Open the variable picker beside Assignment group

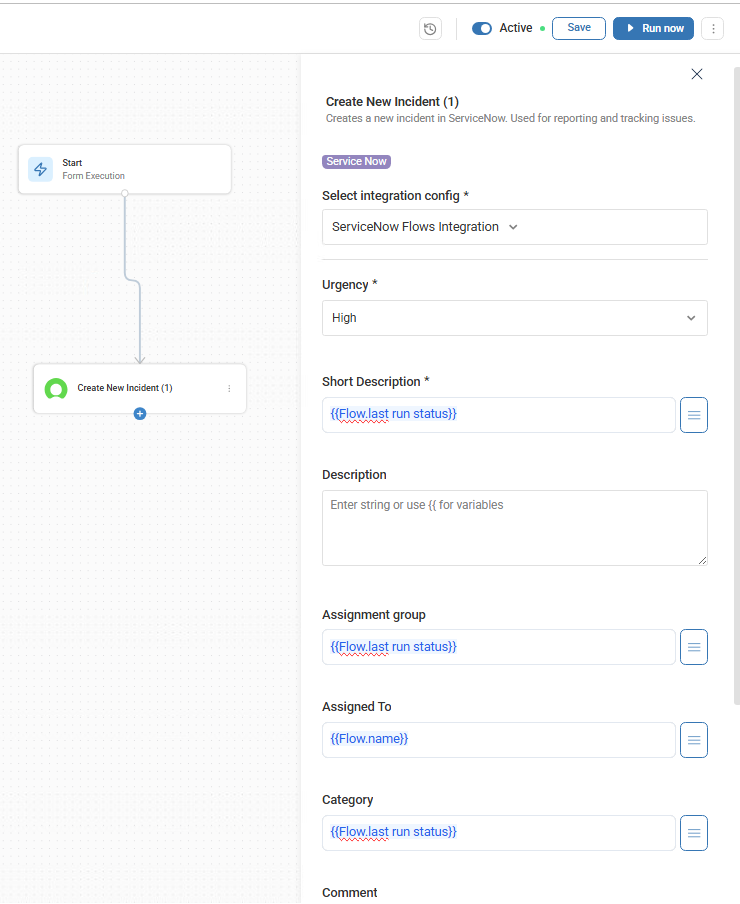tap(693, 647)
